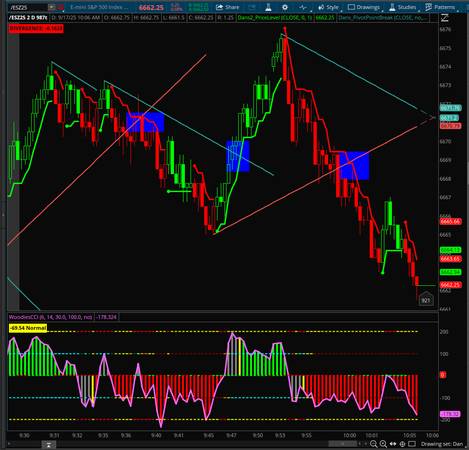Click the magenta CCI value bubble on axis
The height and width of the screenshot is (450, 469).
click(450, 414)
